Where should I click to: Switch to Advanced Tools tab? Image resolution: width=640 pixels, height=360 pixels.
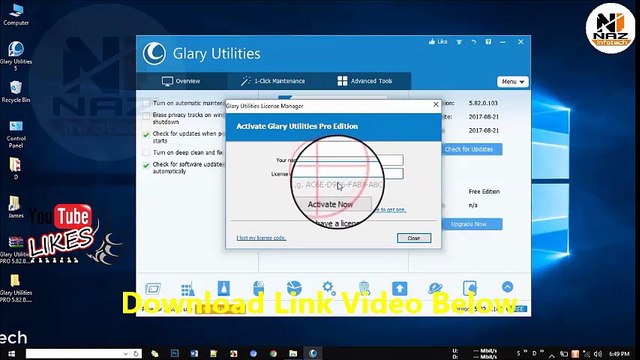[x=364, y=81]
